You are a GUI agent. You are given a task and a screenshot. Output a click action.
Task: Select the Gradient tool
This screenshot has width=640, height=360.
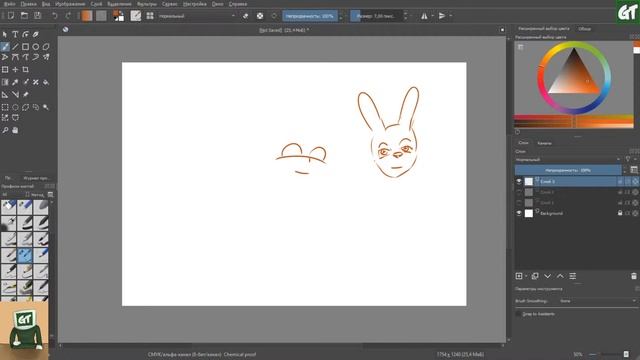pos(5,82)
